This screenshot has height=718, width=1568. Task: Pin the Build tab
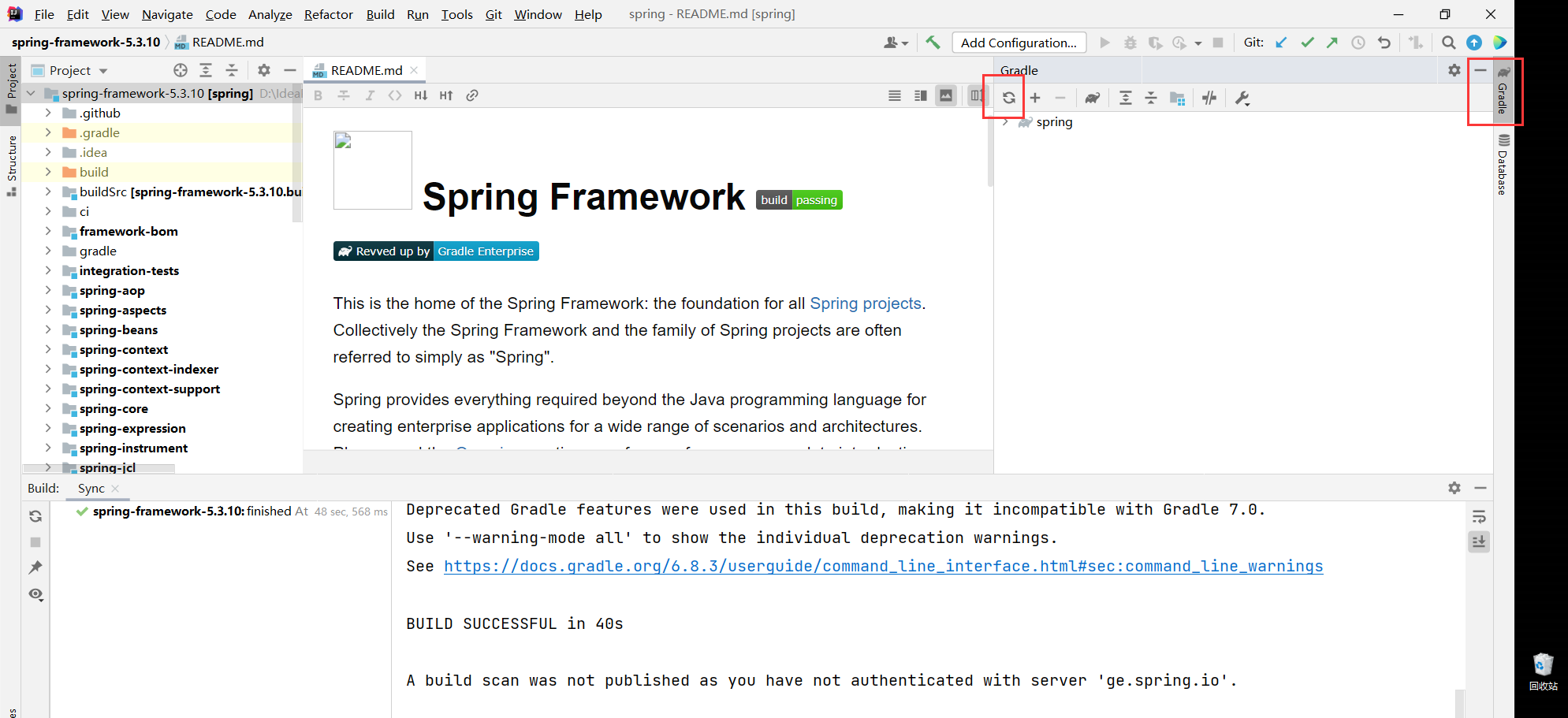(x=35, y=567)
